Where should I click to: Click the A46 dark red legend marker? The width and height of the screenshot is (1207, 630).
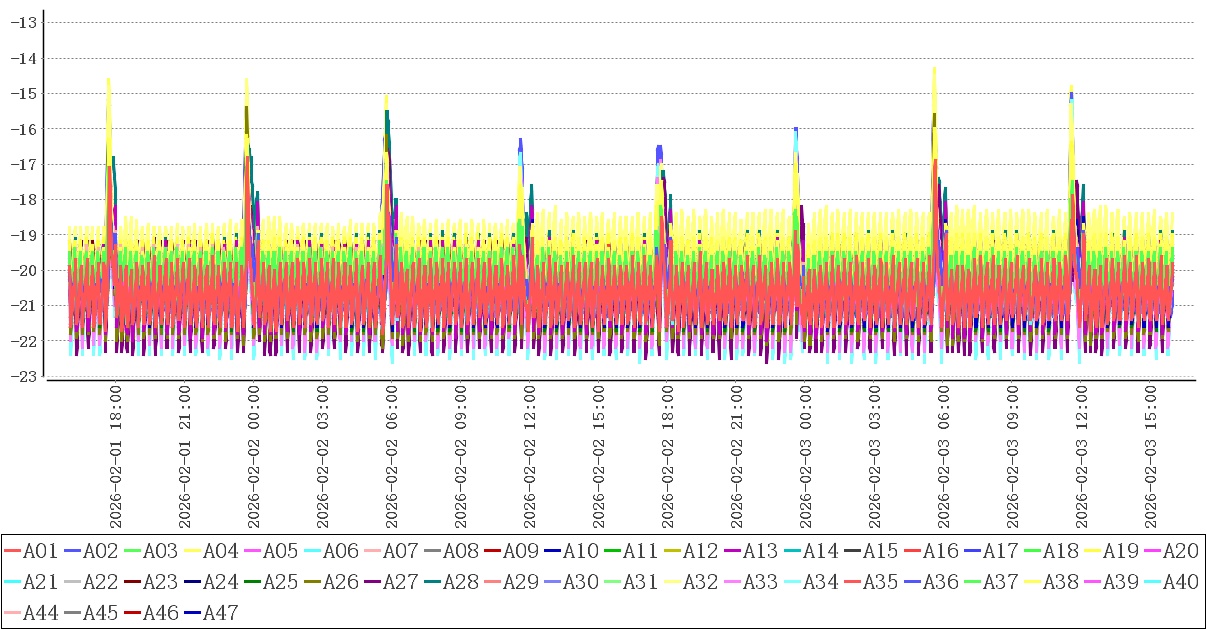pos(132,613)
